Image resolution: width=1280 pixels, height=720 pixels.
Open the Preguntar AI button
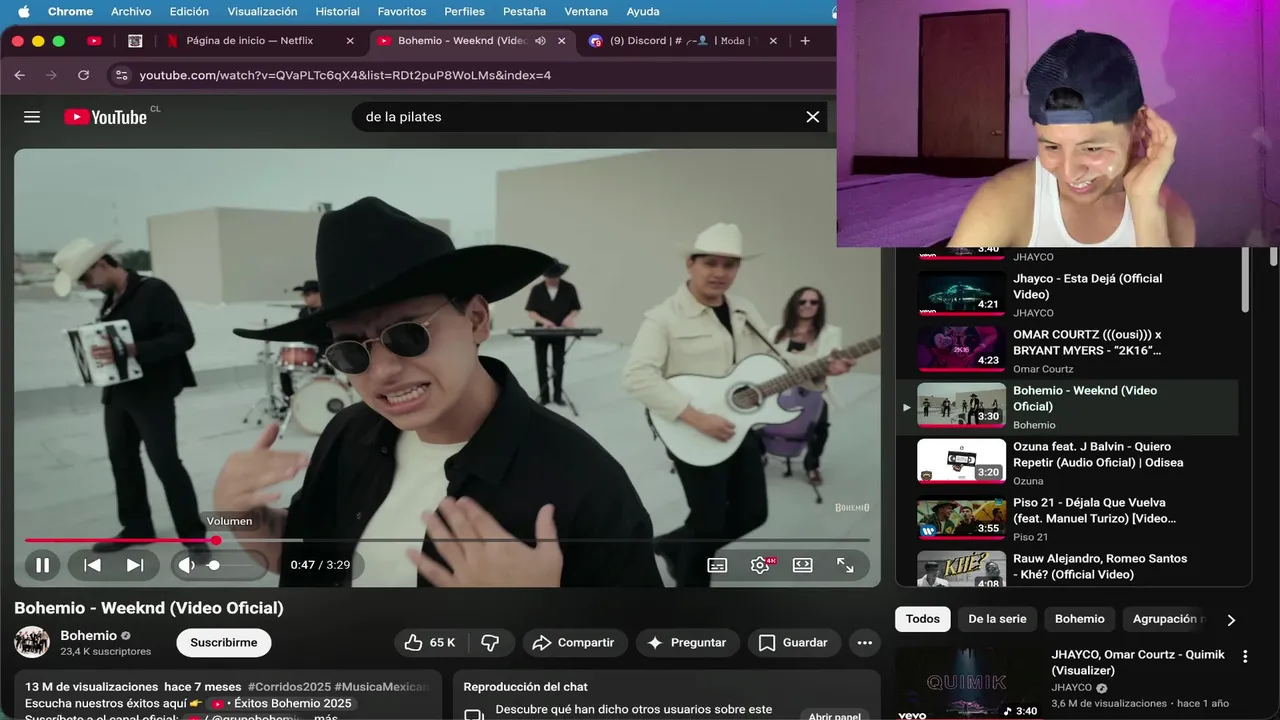pos(687,643)
